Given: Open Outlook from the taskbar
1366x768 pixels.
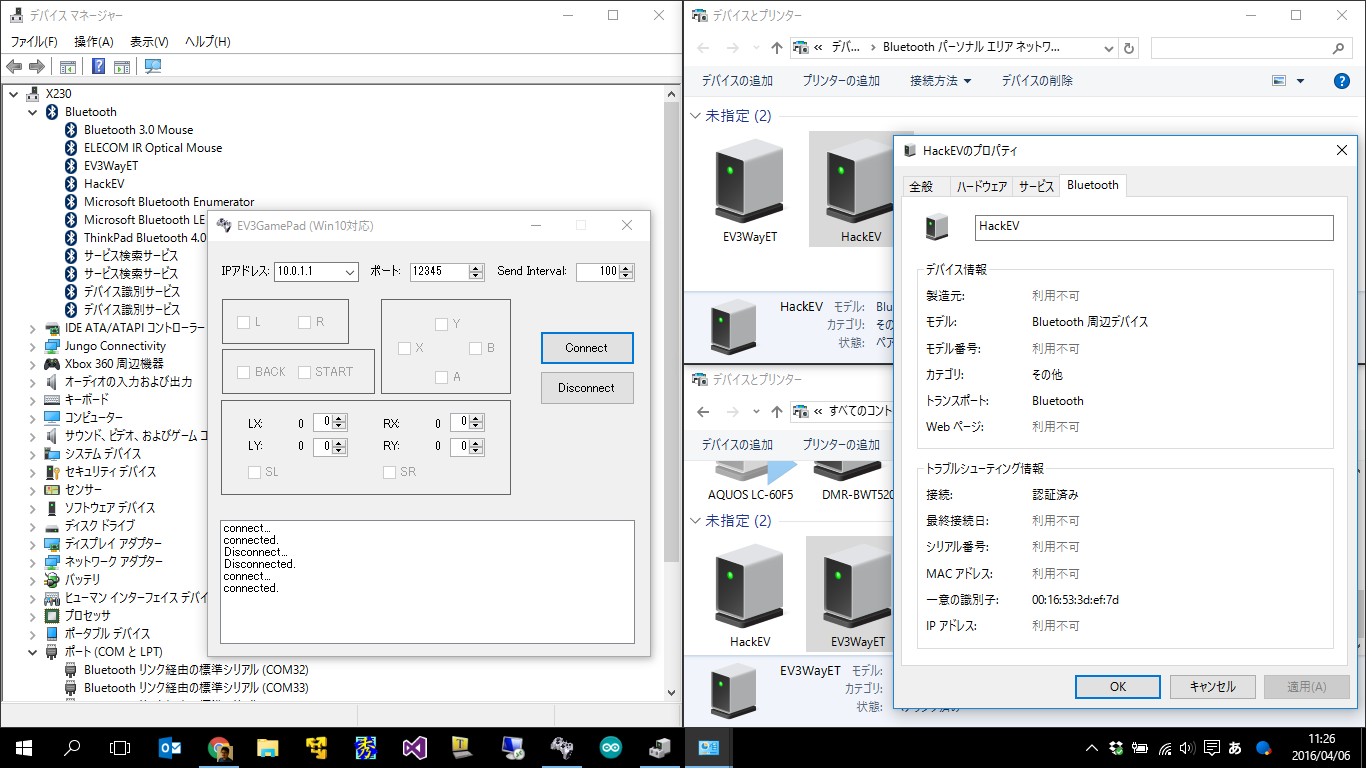Looking at the screenshot, I should (170, 747).
